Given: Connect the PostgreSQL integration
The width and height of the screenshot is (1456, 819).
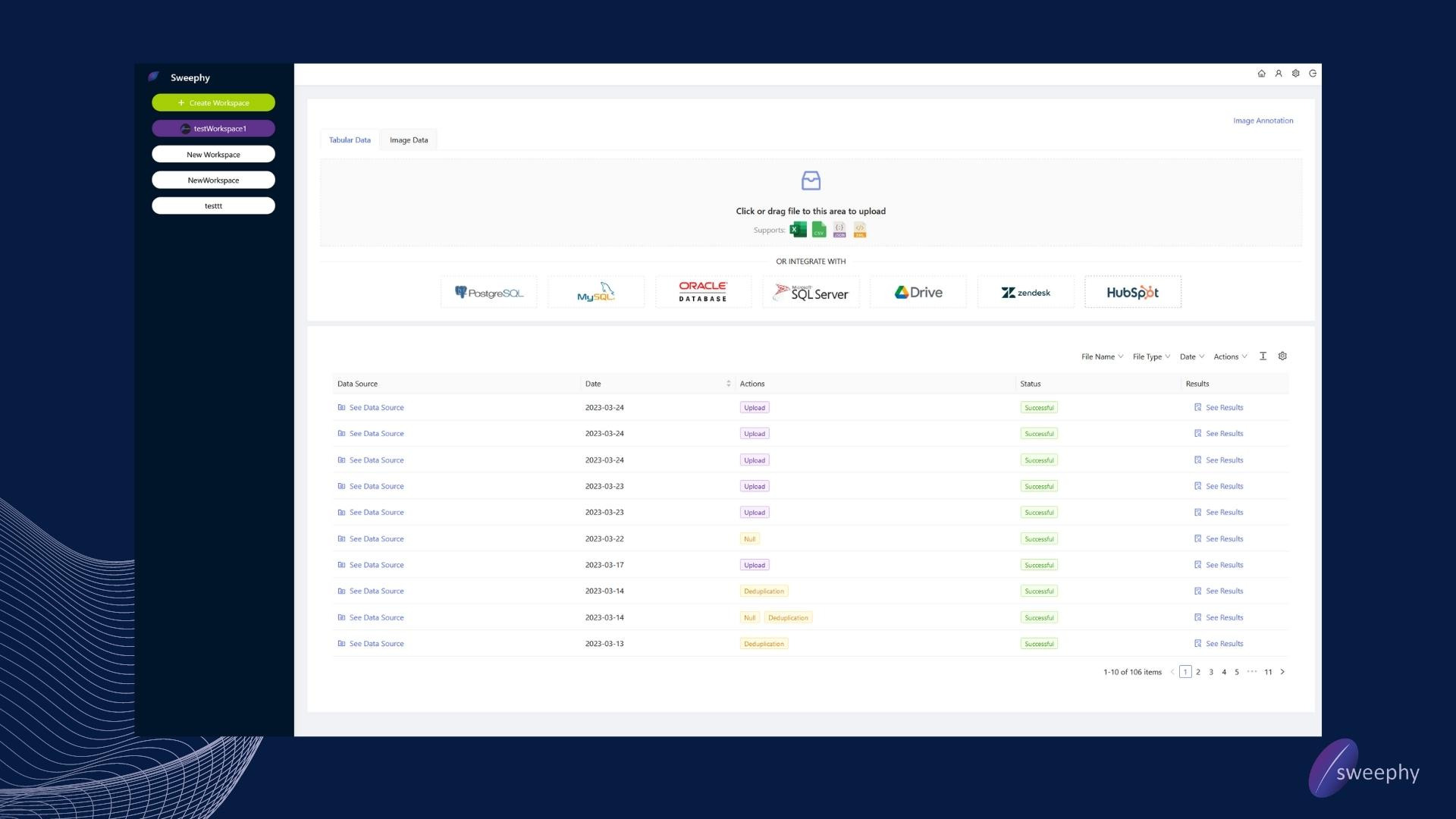Looking at the screenshot, I should 488,293.
